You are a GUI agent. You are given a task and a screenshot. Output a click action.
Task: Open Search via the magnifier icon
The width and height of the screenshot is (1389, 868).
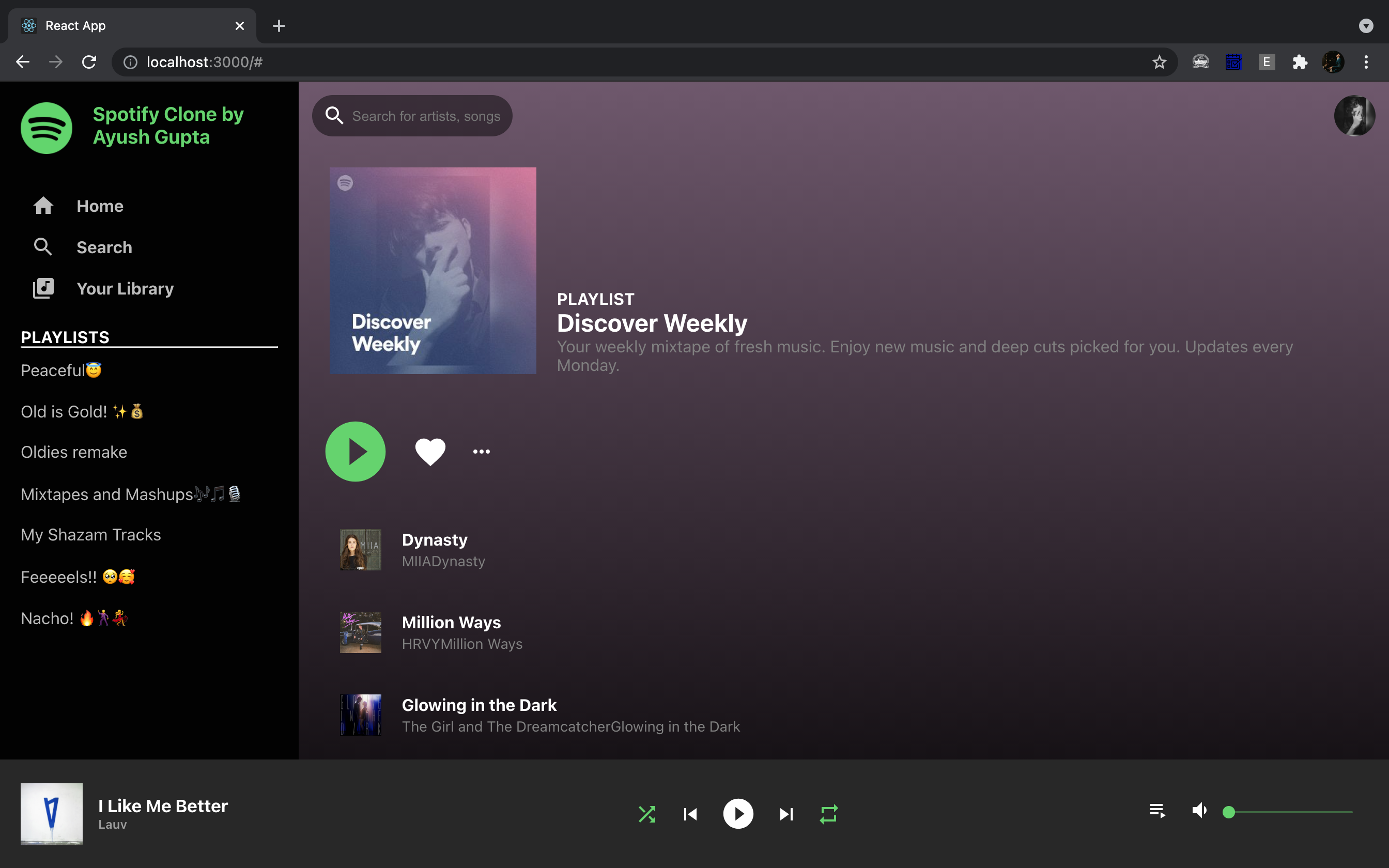pos(43,247)
